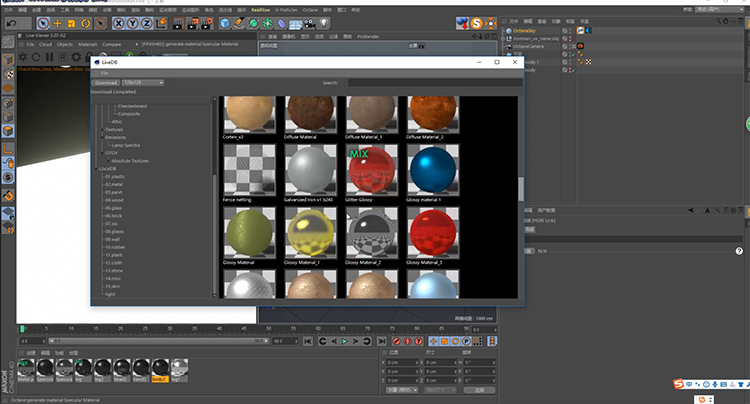750x404 pixels.
Task: Click the coordinate system icon
Action: click(x=161, y=23)
